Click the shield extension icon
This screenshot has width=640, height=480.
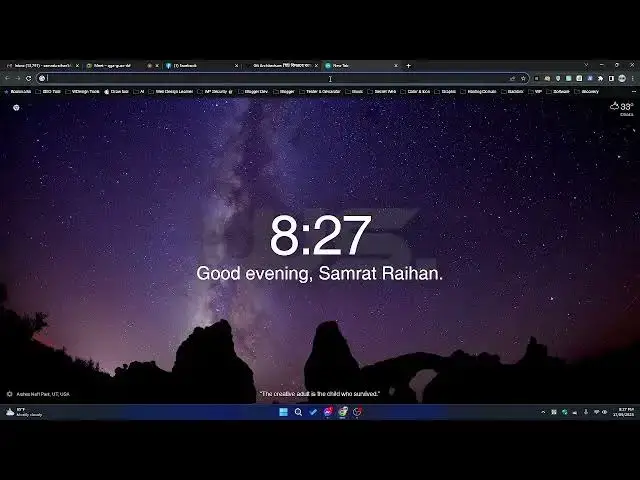click(558, 78)
